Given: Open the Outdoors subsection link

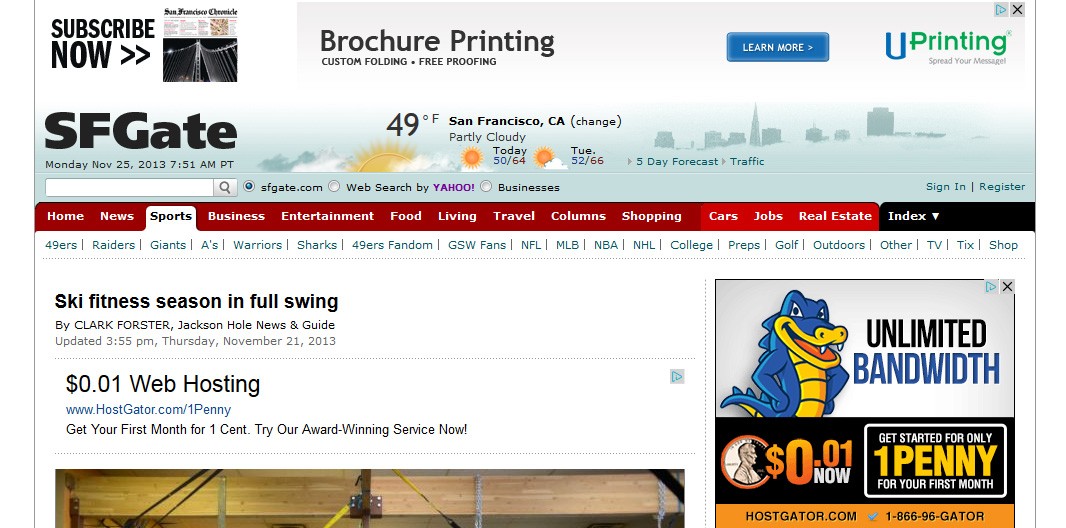Looking at the screenshot, I should 839,245.
